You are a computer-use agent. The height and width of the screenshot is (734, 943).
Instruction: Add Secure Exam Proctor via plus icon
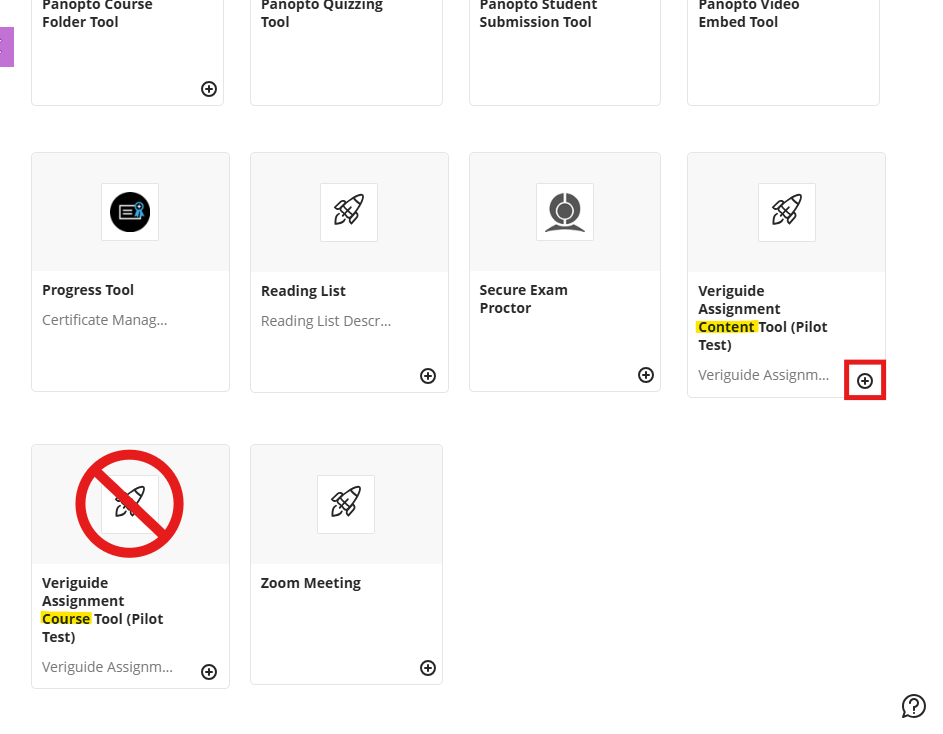coord(646,375)
